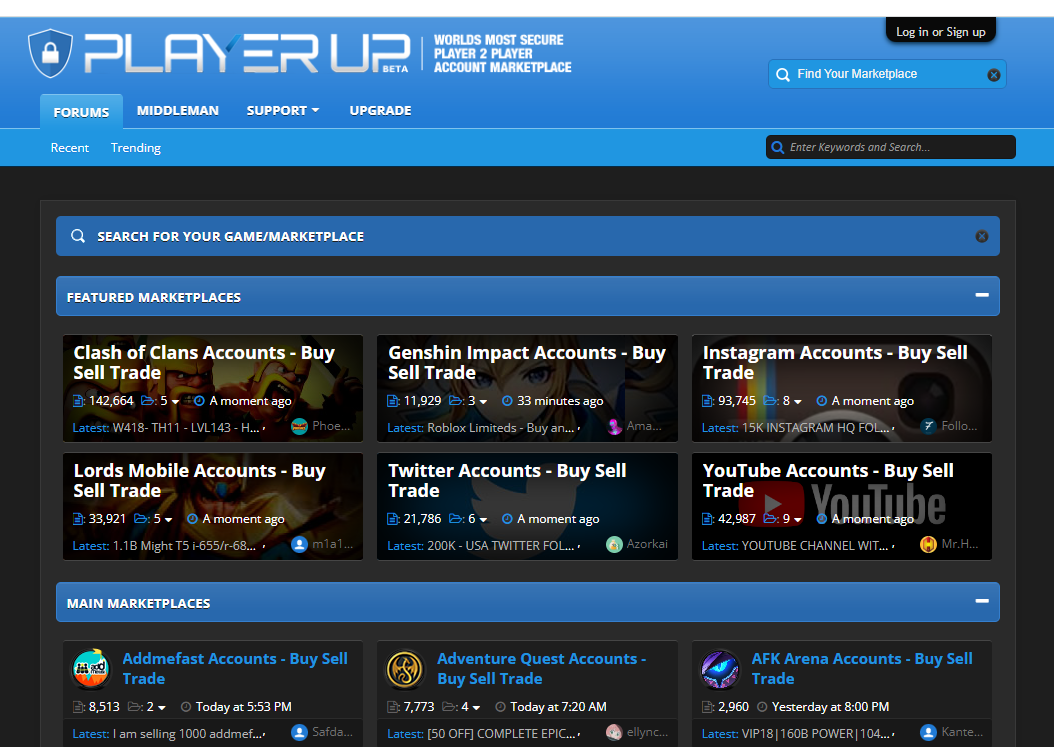Show Trending posts

point(136,148)
